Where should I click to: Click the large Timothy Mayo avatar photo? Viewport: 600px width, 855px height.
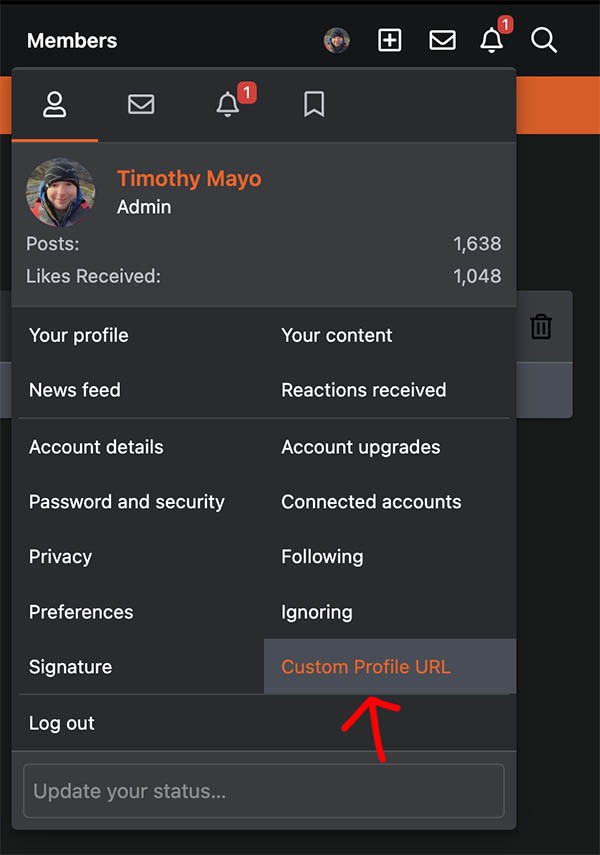pyautogui.click(x=61, y=192)
